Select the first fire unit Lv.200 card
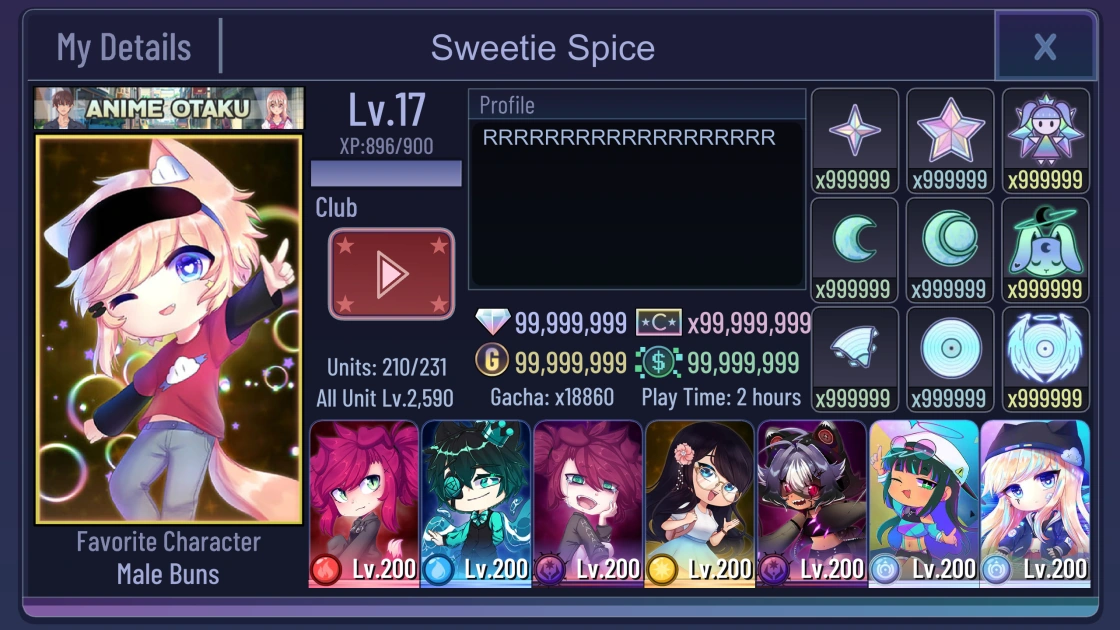The width and height of the screenshot is (1120, 630). click(x=364, y=504)
